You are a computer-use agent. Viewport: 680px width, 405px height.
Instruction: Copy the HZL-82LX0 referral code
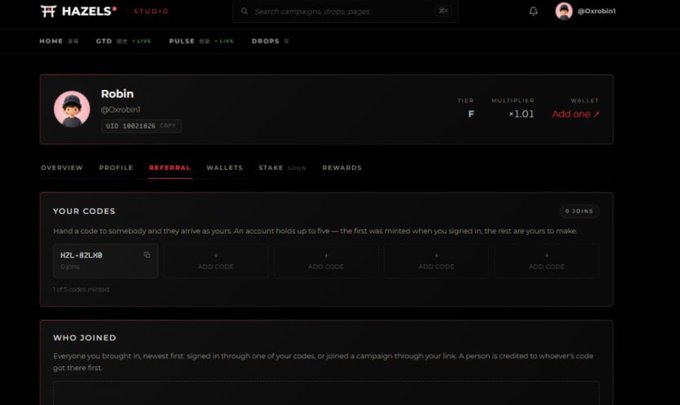(147, 255)
